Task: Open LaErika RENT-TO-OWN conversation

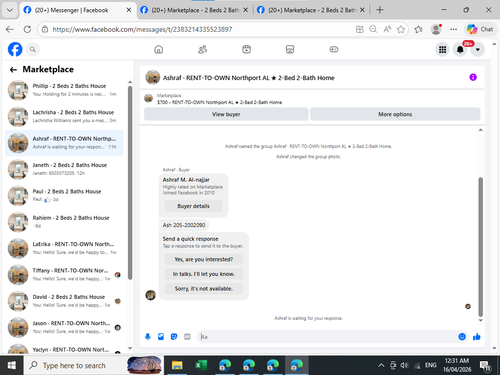Action: (64, 248)
